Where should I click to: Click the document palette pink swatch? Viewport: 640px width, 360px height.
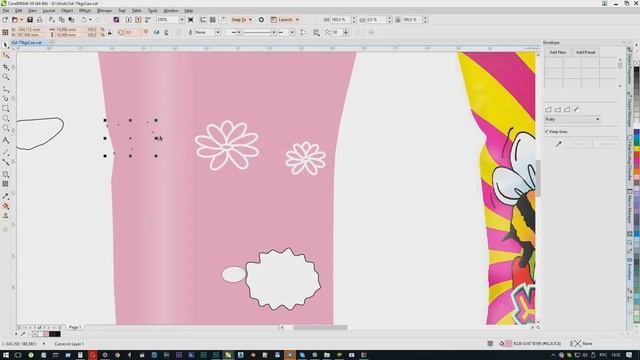[46, 334]
